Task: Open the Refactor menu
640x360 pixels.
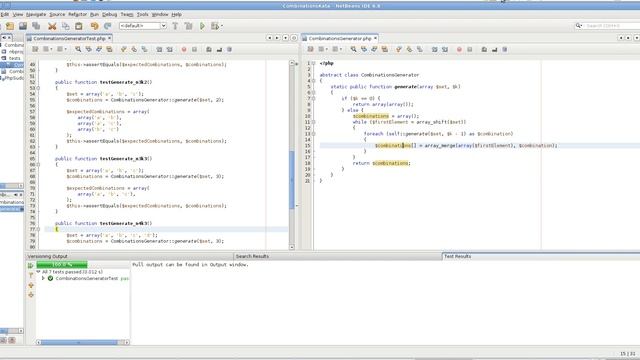Action: click(78, 14)
